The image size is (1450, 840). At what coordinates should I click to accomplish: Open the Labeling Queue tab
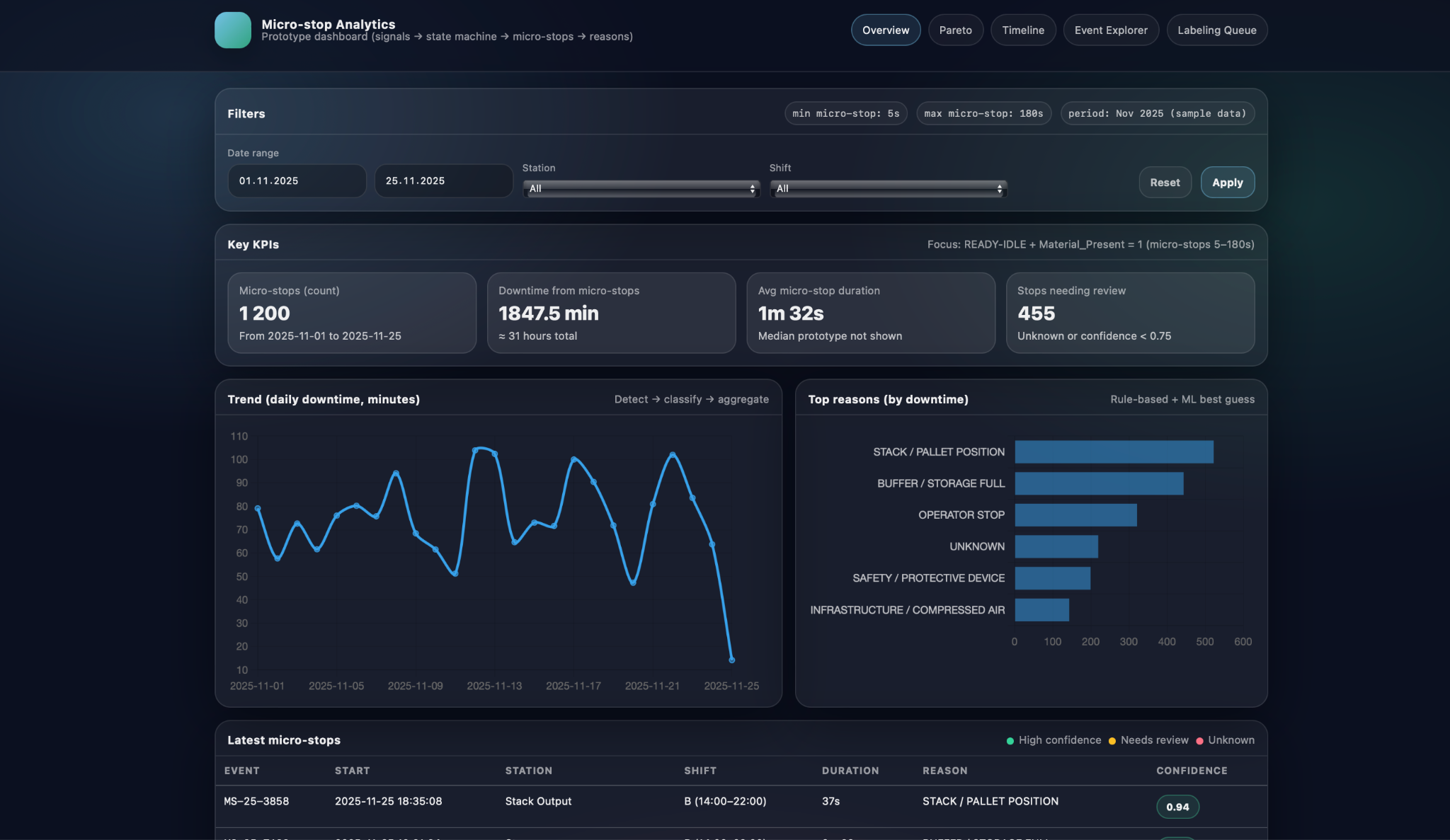point(1216,30)
